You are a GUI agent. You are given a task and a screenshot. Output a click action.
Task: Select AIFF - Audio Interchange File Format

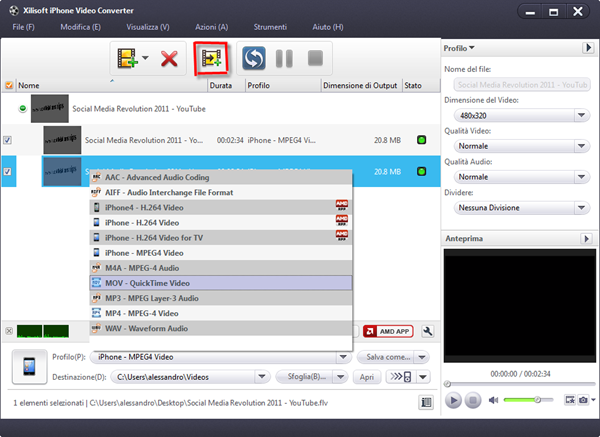point(221,192)
